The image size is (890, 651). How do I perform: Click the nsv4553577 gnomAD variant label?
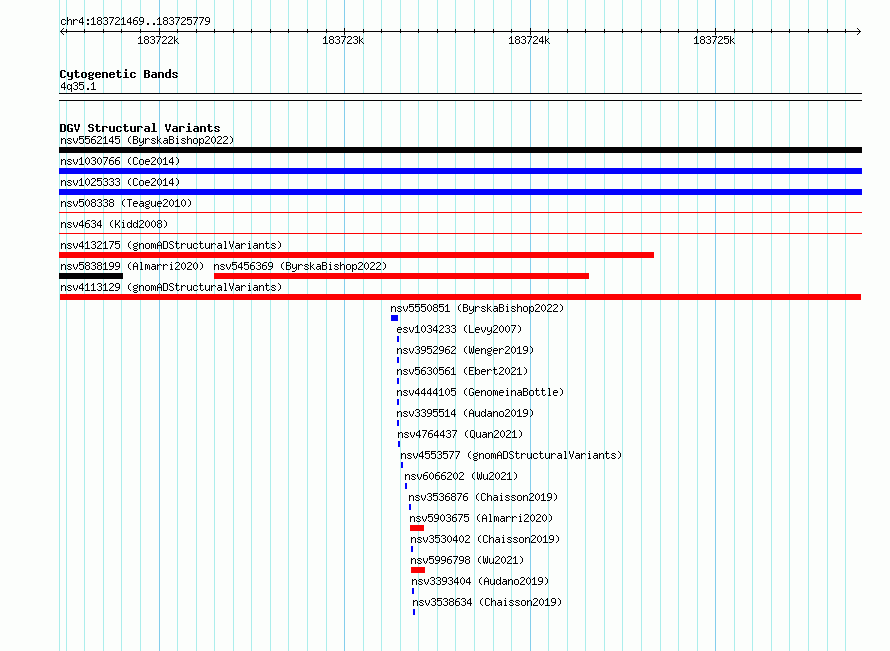coord(511,455)
